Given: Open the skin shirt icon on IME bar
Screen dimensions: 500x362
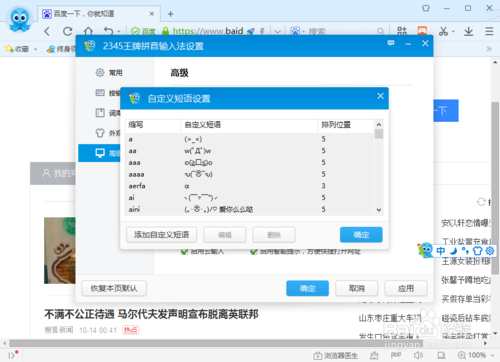Looking at the screenshot, I should click(x=477, y=251).
